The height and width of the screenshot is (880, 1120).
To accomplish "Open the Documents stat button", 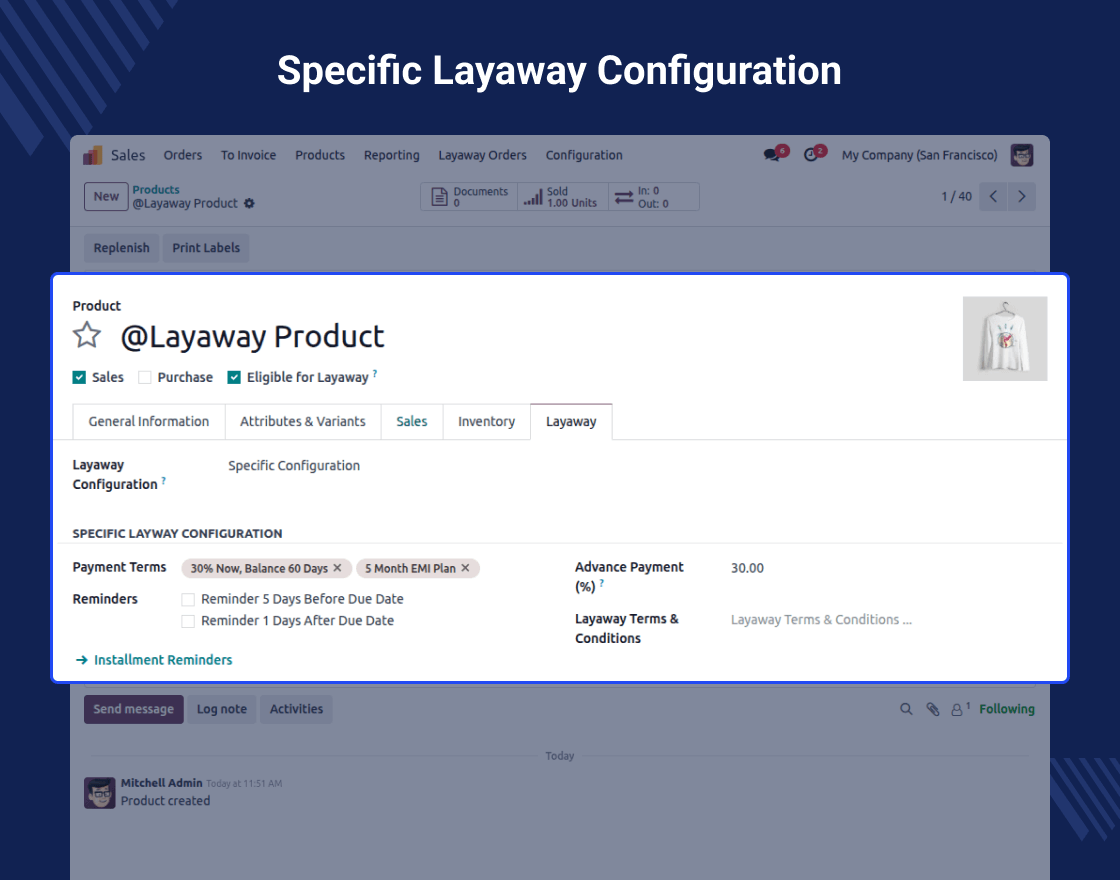I will click(x=469, y=196).
